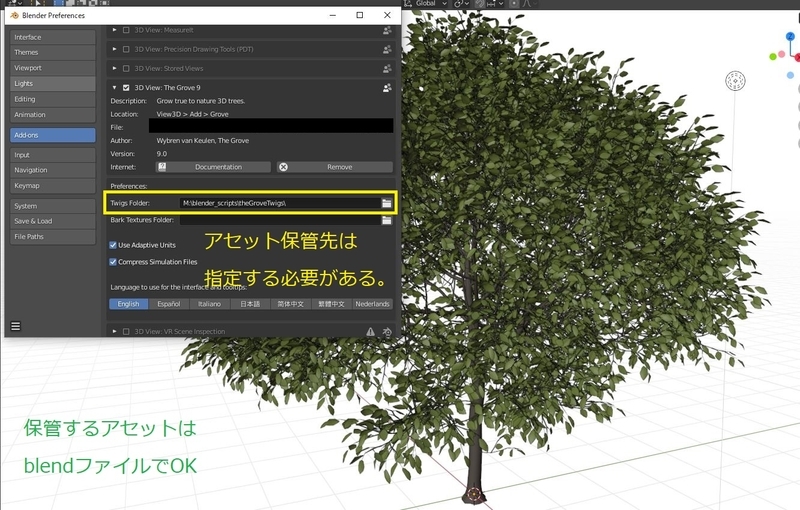Toggle Use Adaptive Units checkbox
Screen dimensions: 800x510
113,245
